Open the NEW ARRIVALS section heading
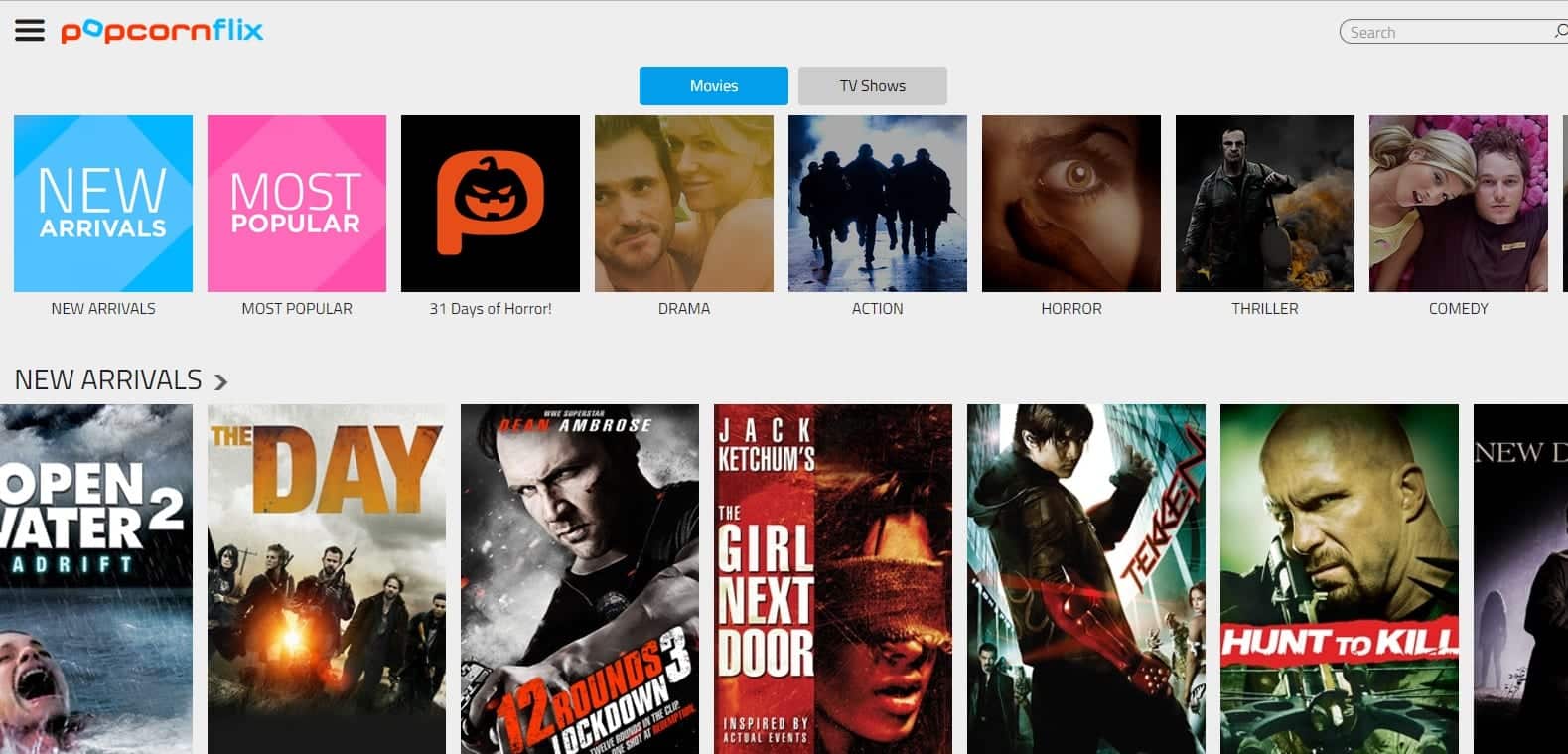Screen dimensions: 1568x754 (108, 379)
